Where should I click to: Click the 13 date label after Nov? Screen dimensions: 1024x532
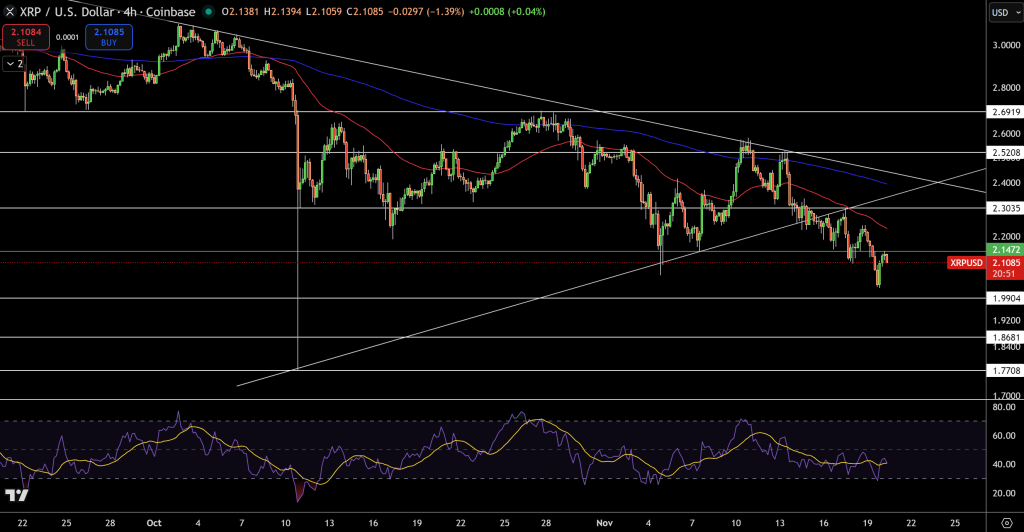(780, 523)
